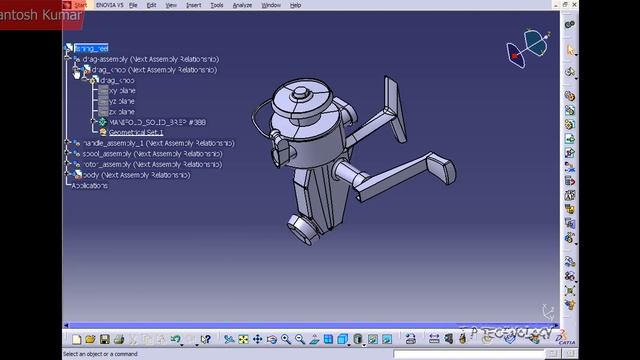Collapse the drag-assembly tree node
The image size is (640, 360).
coord(67,59)
